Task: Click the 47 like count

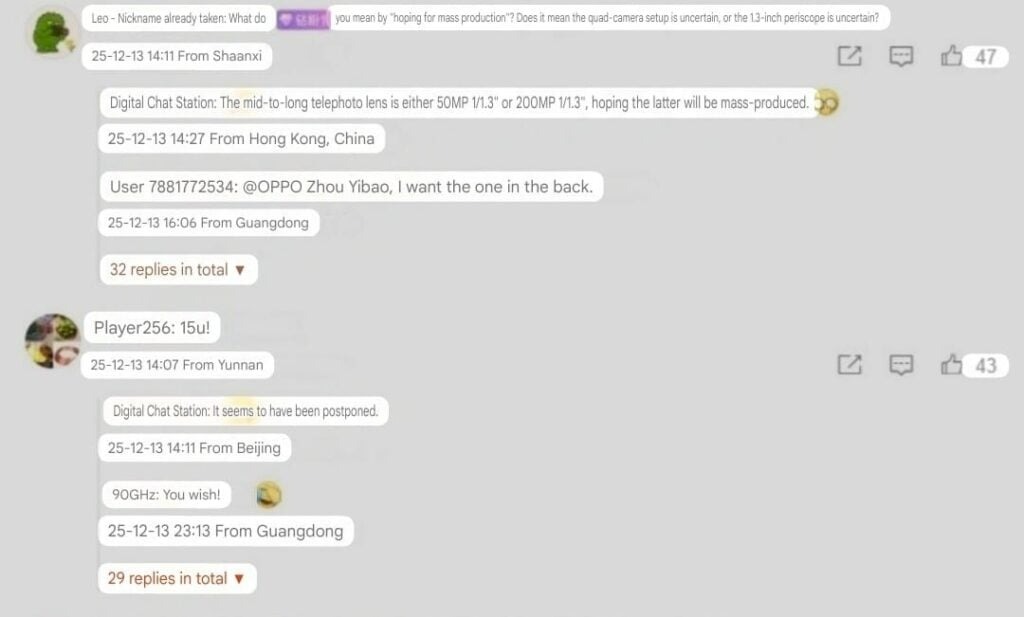Action: [x=985, y=57]
